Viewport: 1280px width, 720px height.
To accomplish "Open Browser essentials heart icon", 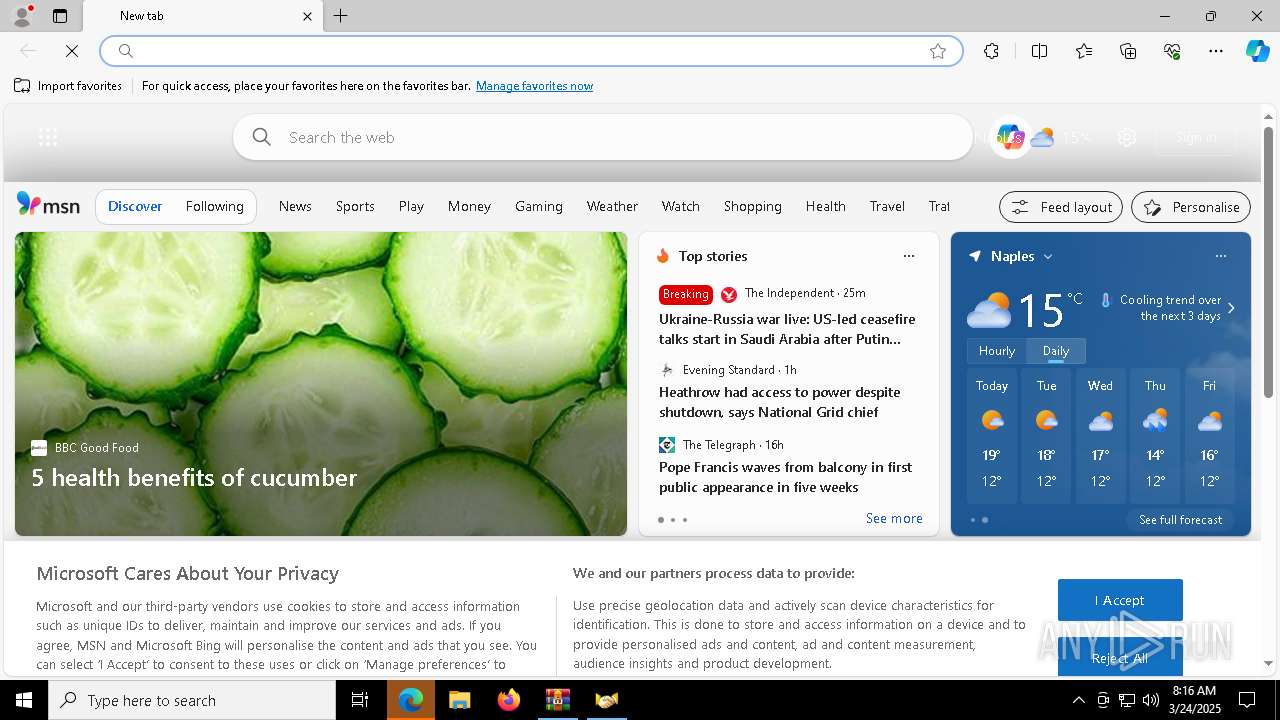I will [x=1172, y=51].
